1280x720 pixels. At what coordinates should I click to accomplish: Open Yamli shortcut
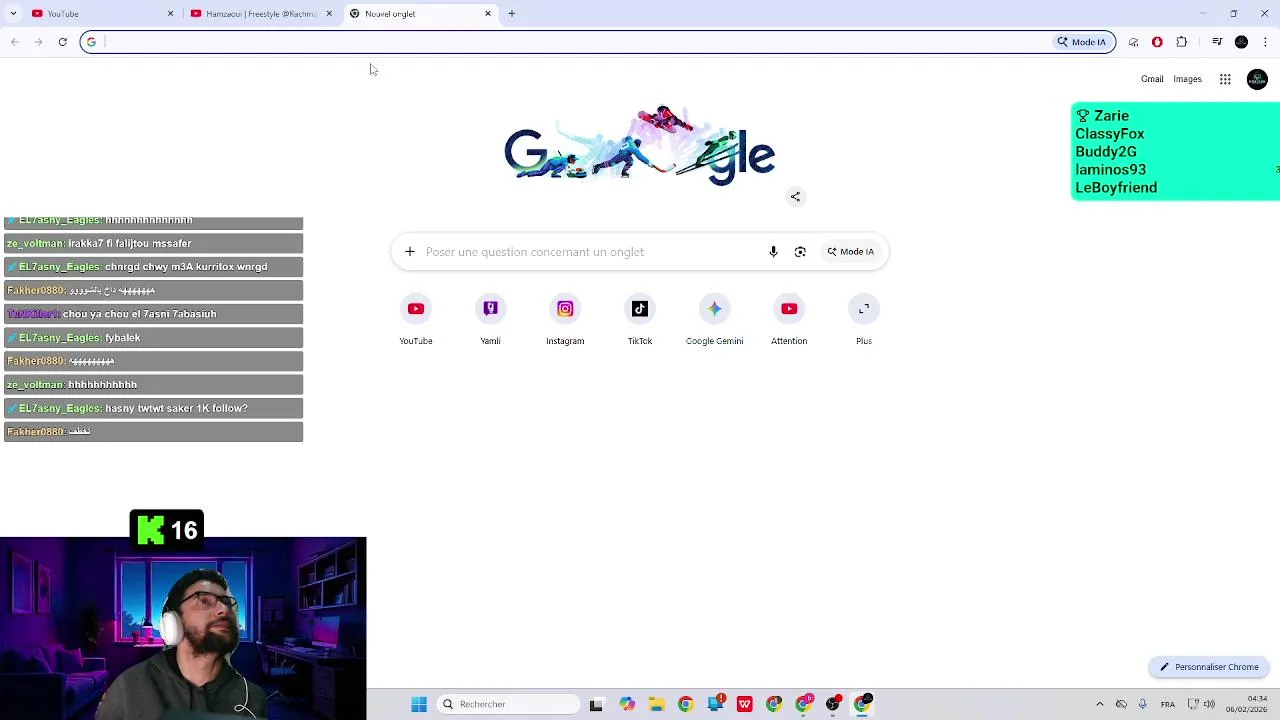pos(490,320)
